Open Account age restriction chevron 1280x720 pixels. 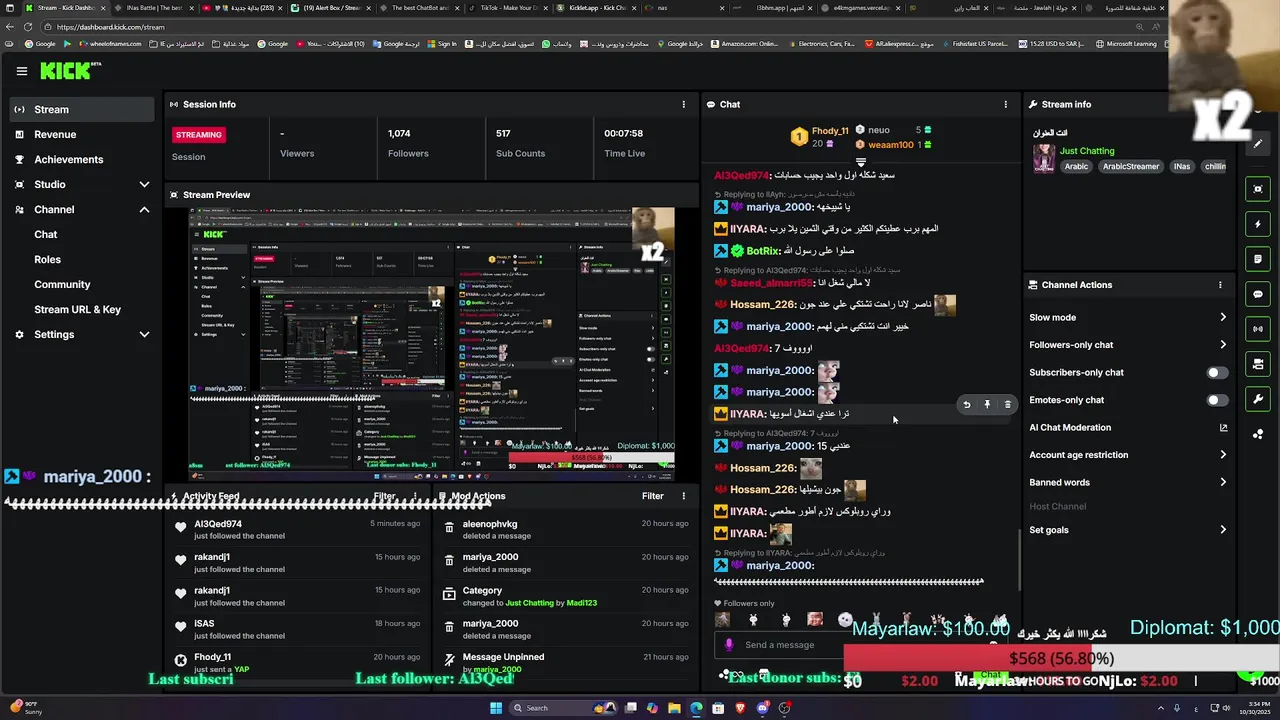click(1222, 455)
